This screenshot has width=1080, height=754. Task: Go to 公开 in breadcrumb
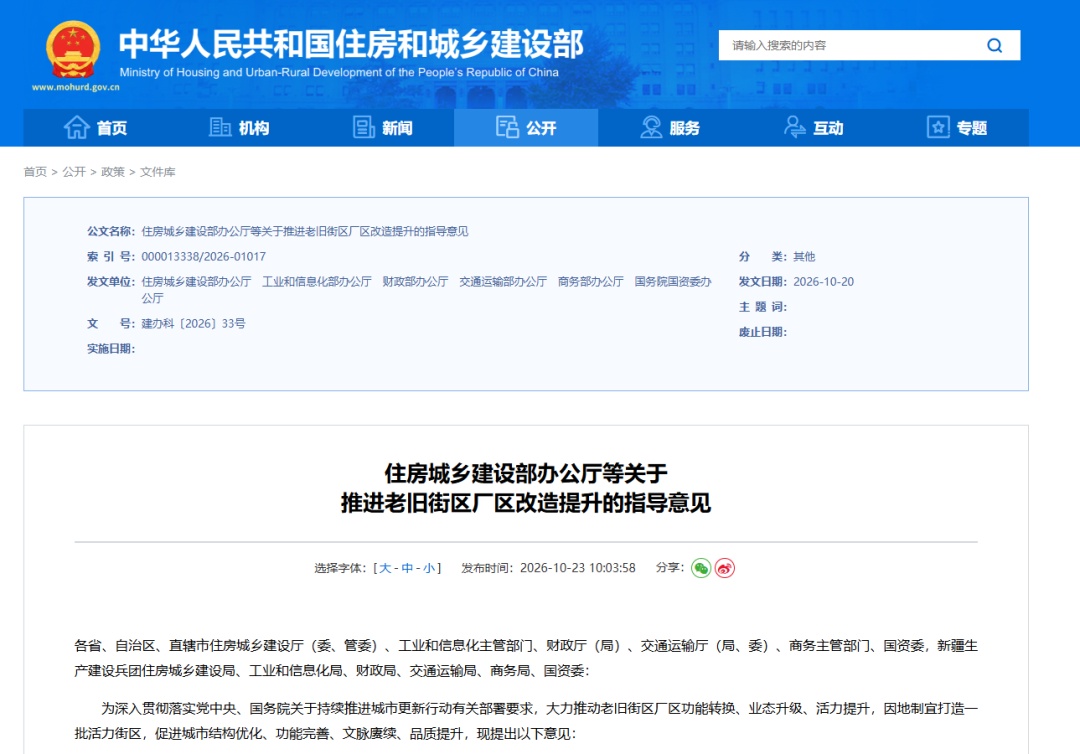[x=74, y=172]
